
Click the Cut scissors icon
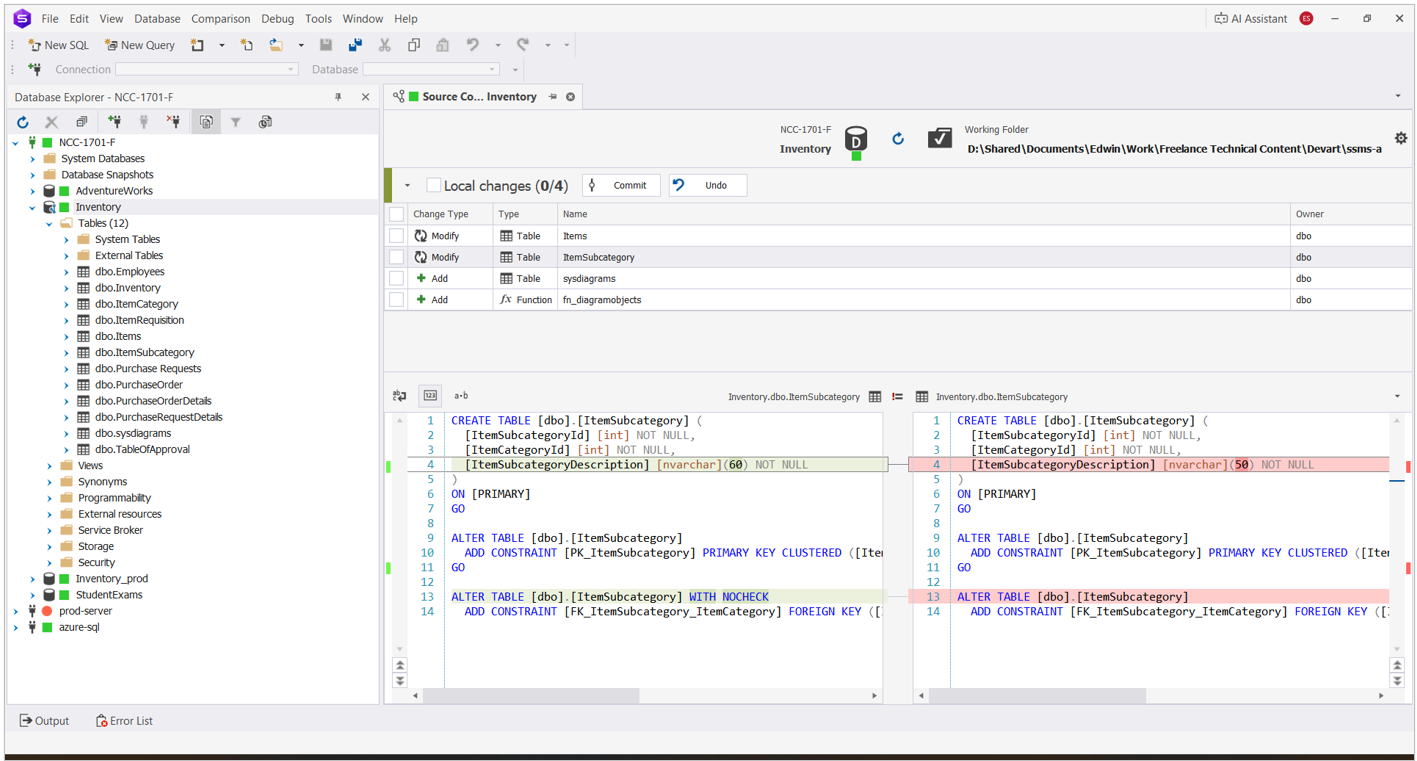[385, 45]
